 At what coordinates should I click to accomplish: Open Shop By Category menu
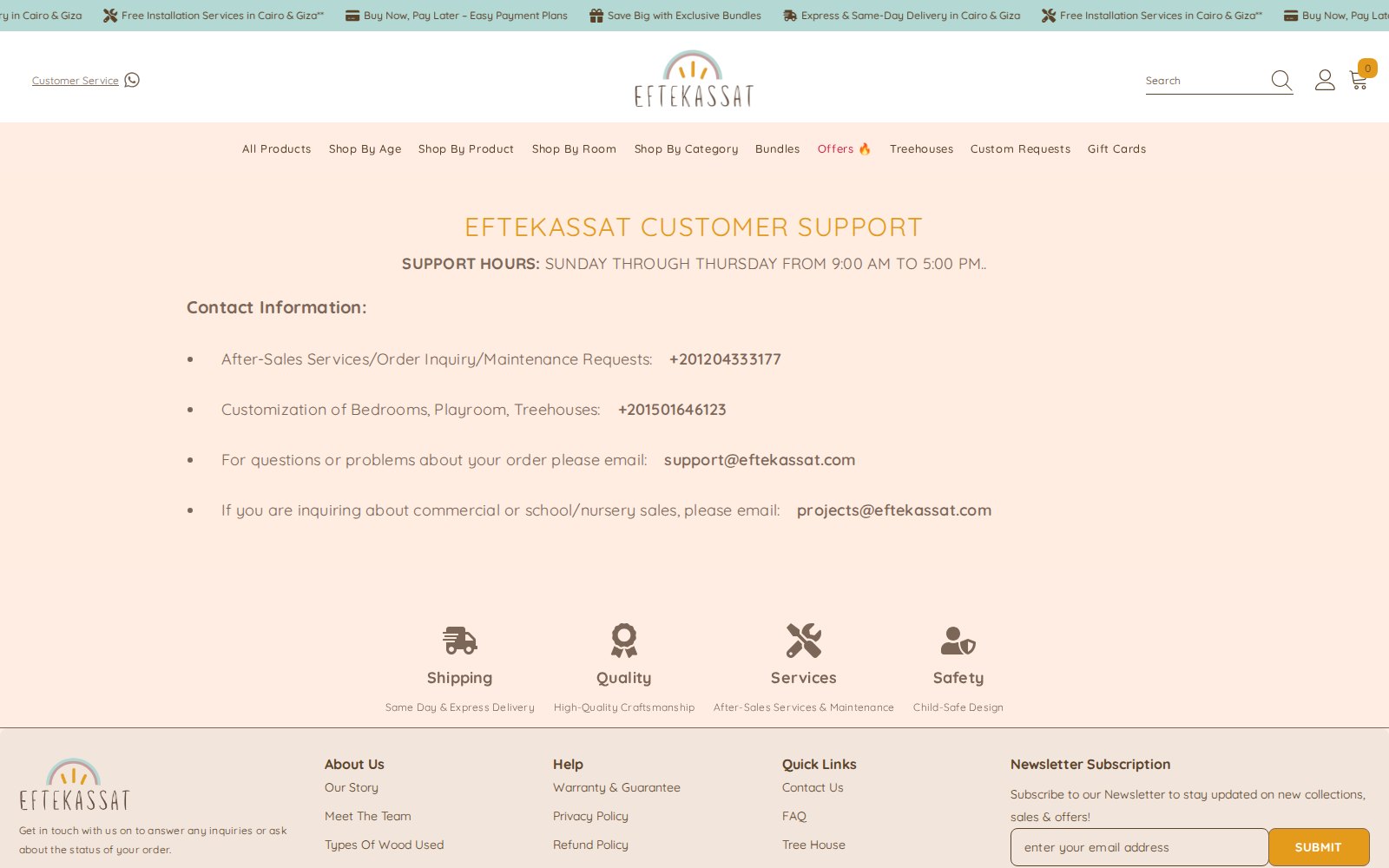click(x=686, y=149)
